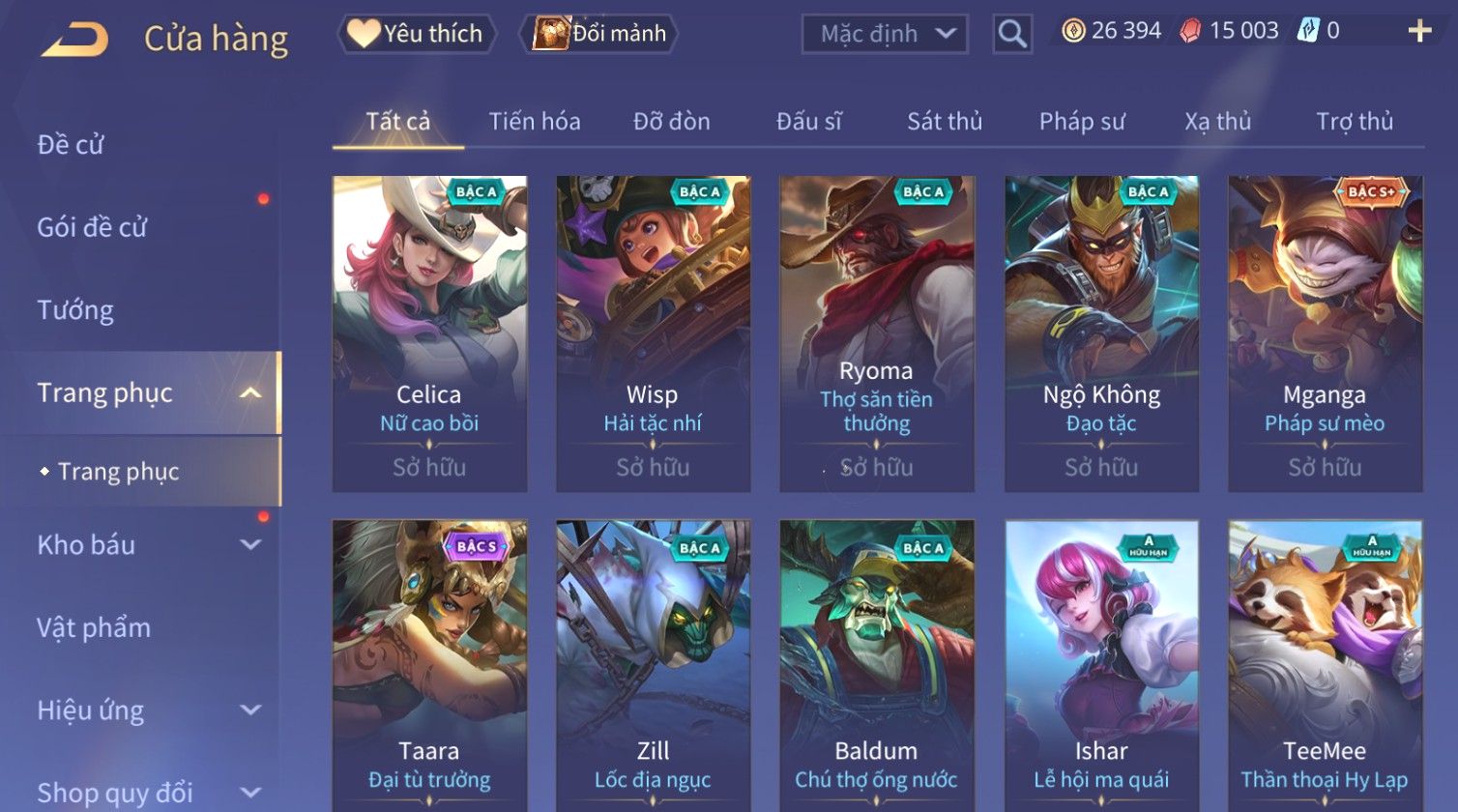Screen dimensions: 1458x812
Task: Expand the Hiệu ứng sidebar section
Action: click(250, 710)
